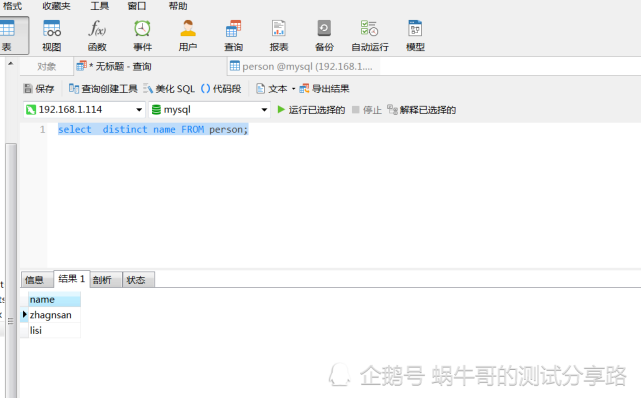Click inside the SQL editor text
Screen dimensions: 641x398
click(x=153, y=130)
